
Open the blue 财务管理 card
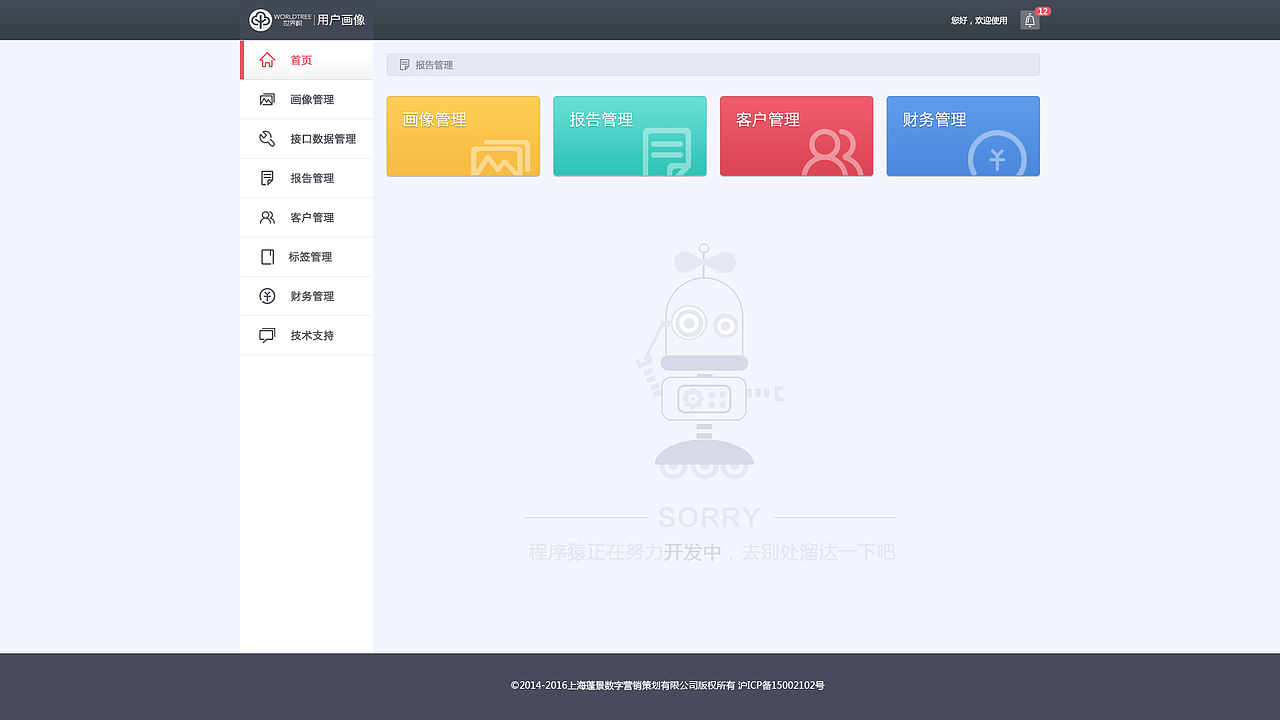pyautogui.click(x=962, y=136)
